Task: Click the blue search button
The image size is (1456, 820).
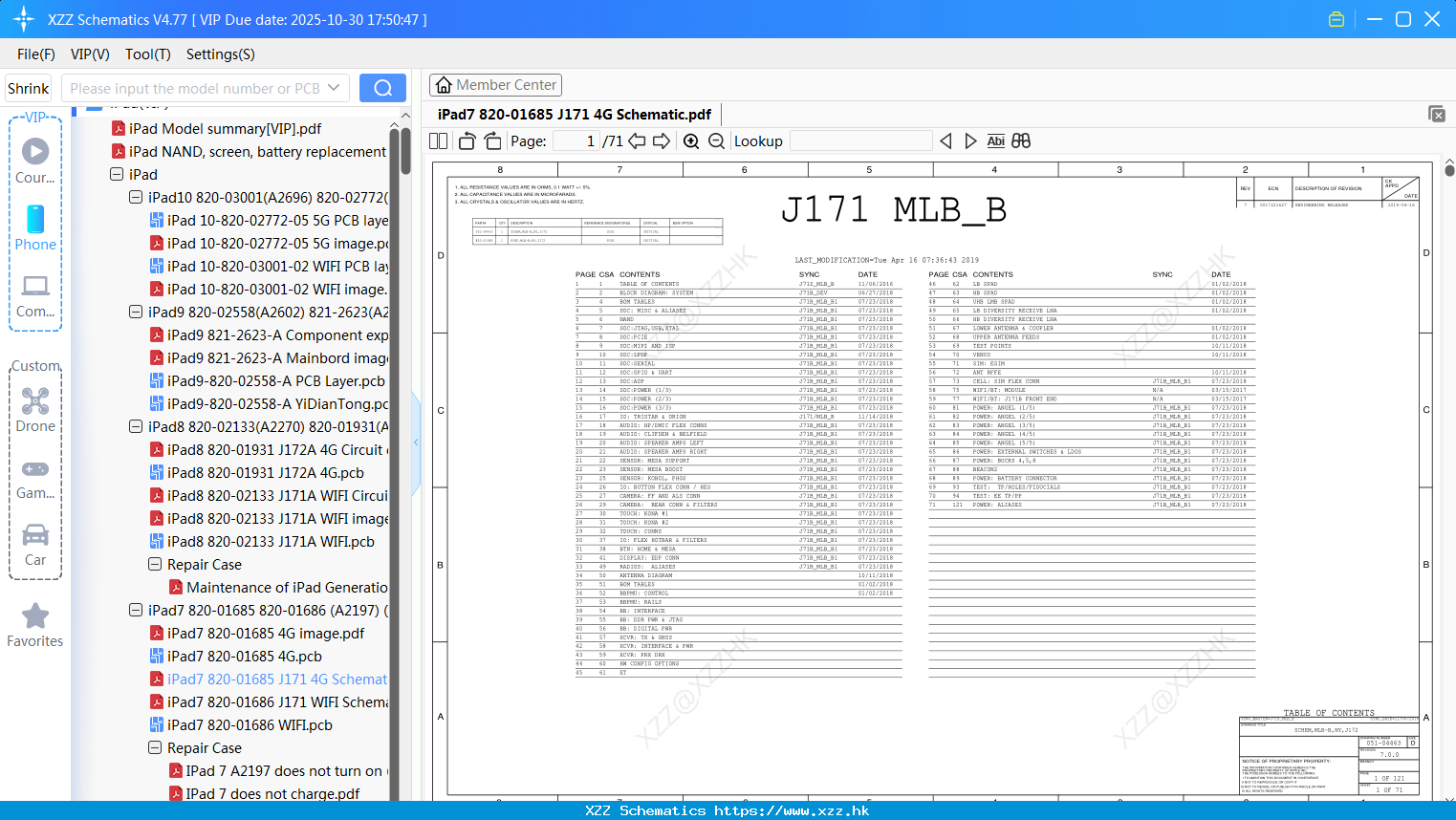Action: click(382, 88)
